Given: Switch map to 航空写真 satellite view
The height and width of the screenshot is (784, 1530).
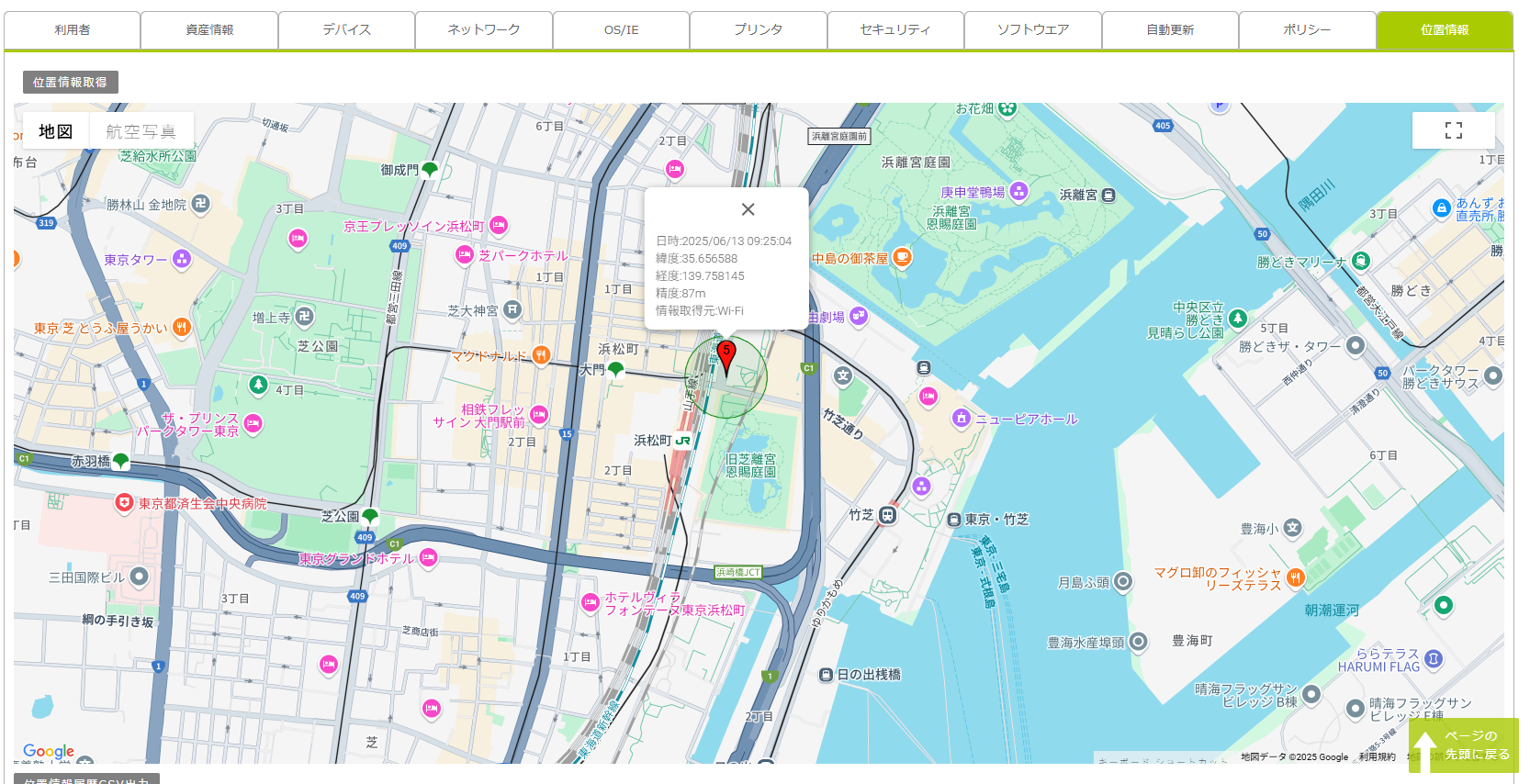Looking at the screenshot, I should [141, 131].
